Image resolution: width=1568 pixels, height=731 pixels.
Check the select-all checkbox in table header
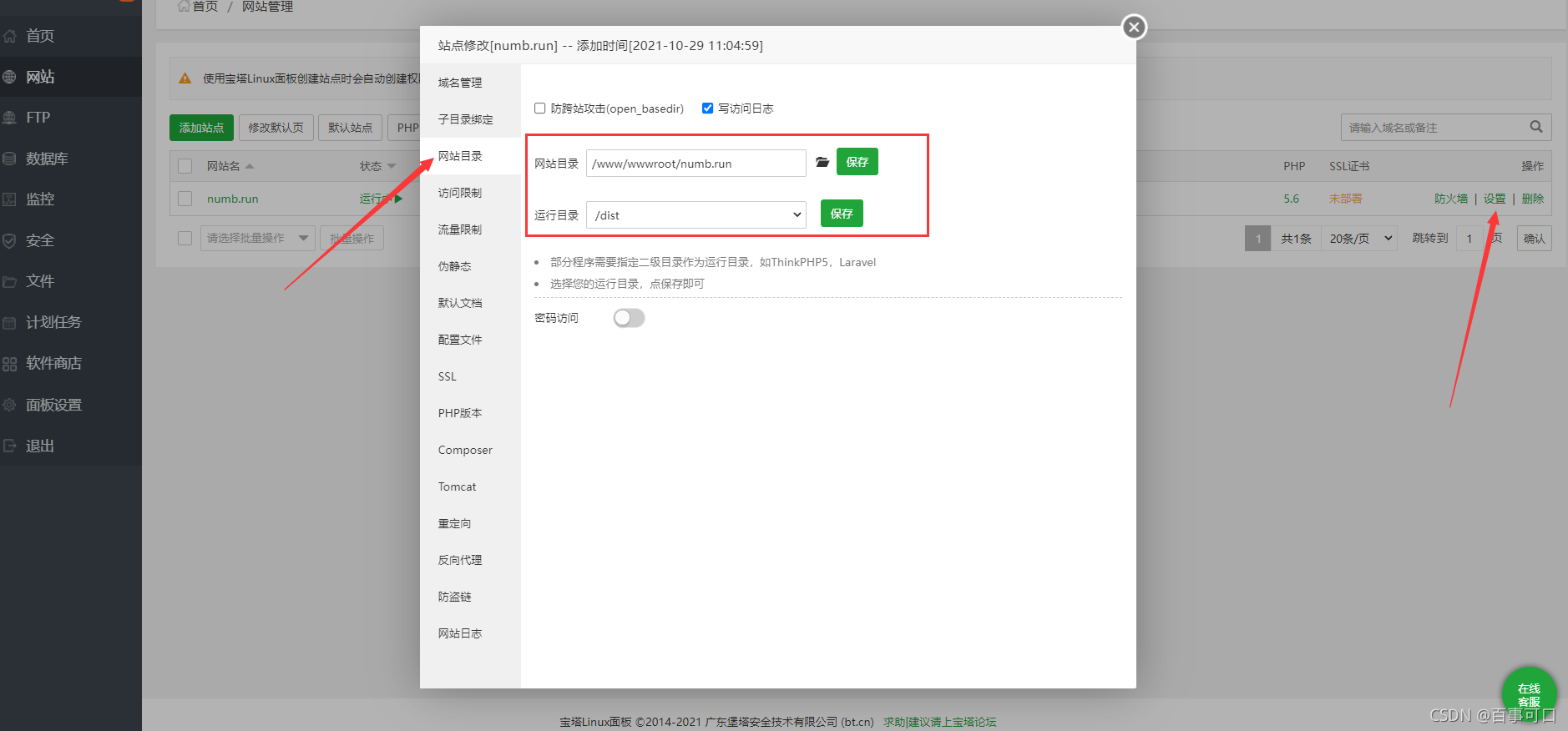(185, 166)
